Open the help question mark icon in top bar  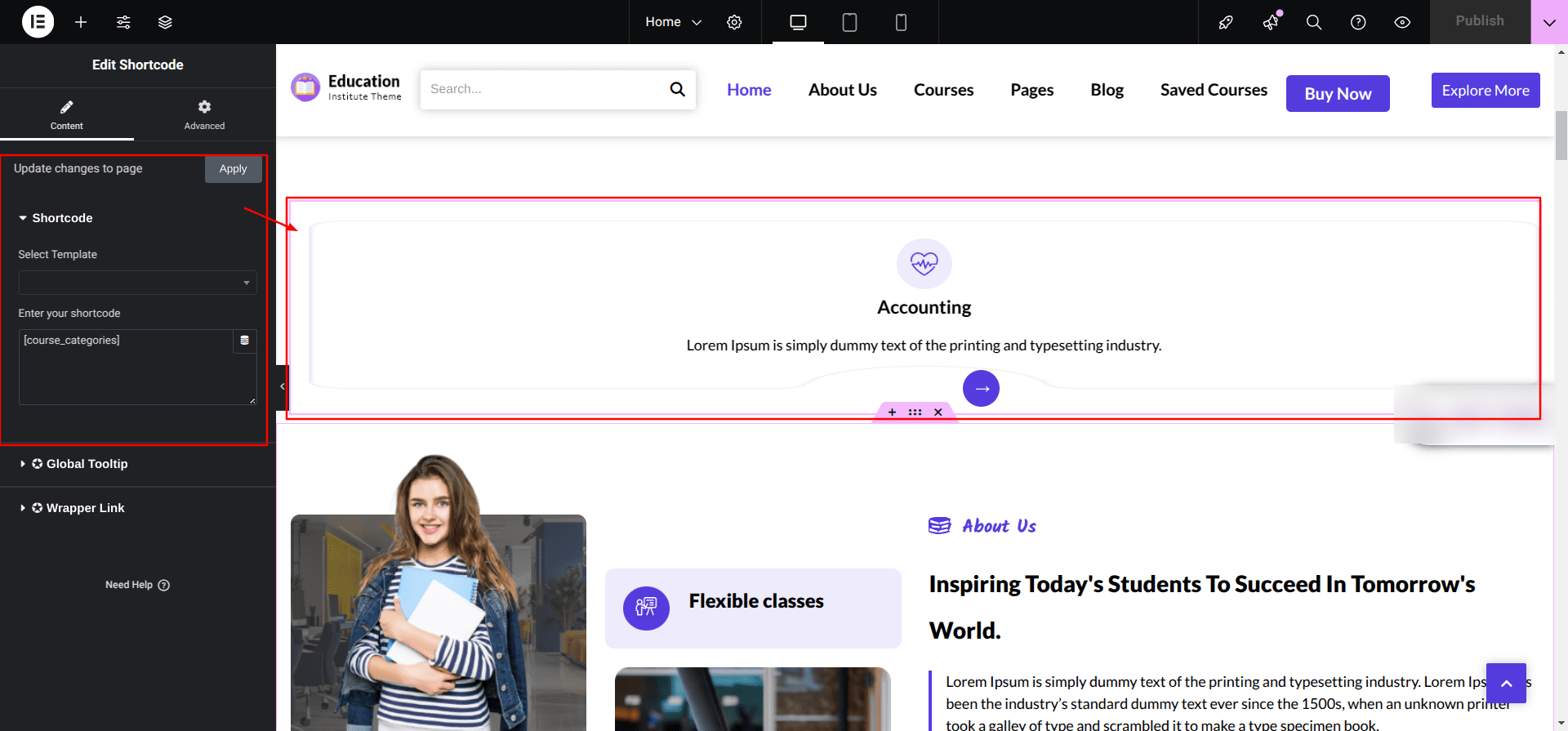click(1358, 22)
